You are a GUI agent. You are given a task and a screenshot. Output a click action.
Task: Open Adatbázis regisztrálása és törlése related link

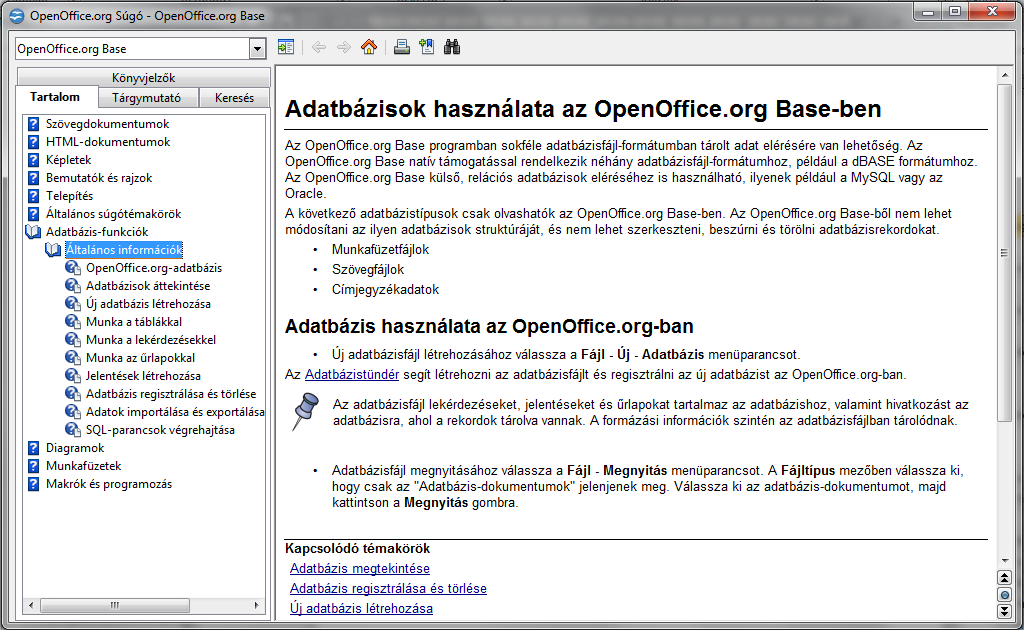click(x=389, y=588)
